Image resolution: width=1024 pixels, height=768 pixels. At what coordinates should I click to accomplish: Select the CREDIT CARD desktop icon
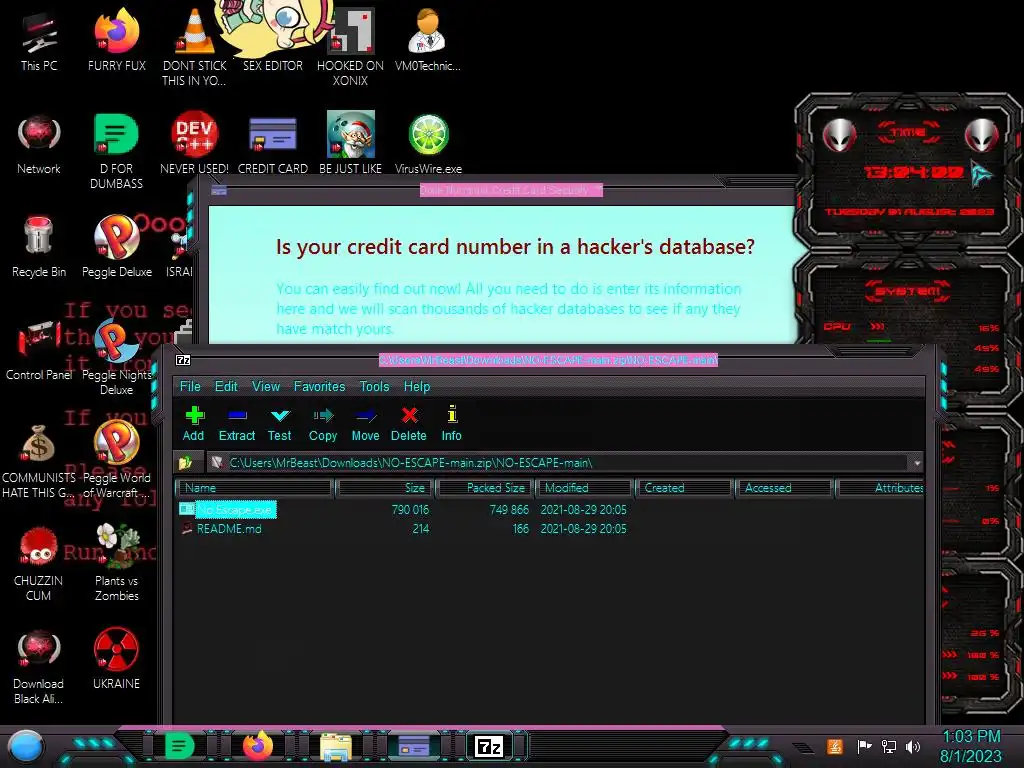point(272,145)
